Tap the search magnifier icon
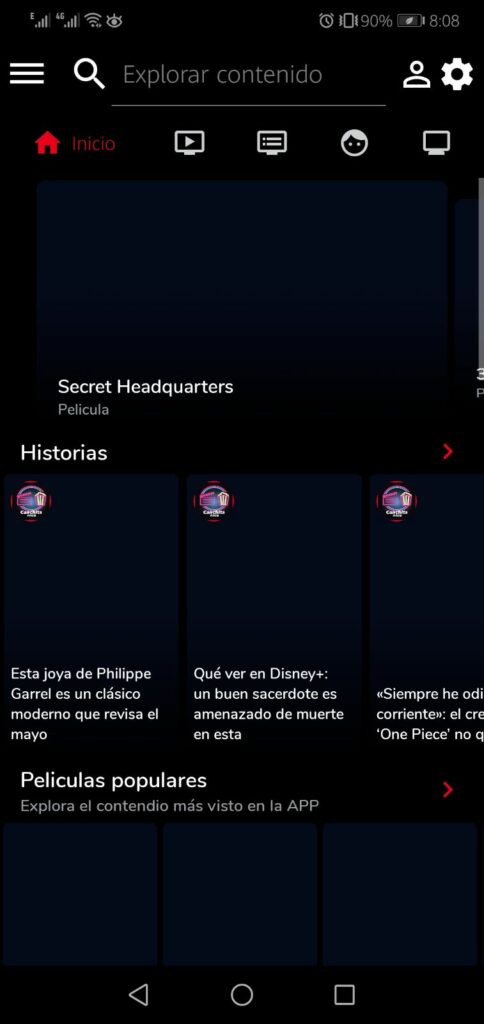The image size is (484, 1024). pyautogui.click(x=89, y=74)
